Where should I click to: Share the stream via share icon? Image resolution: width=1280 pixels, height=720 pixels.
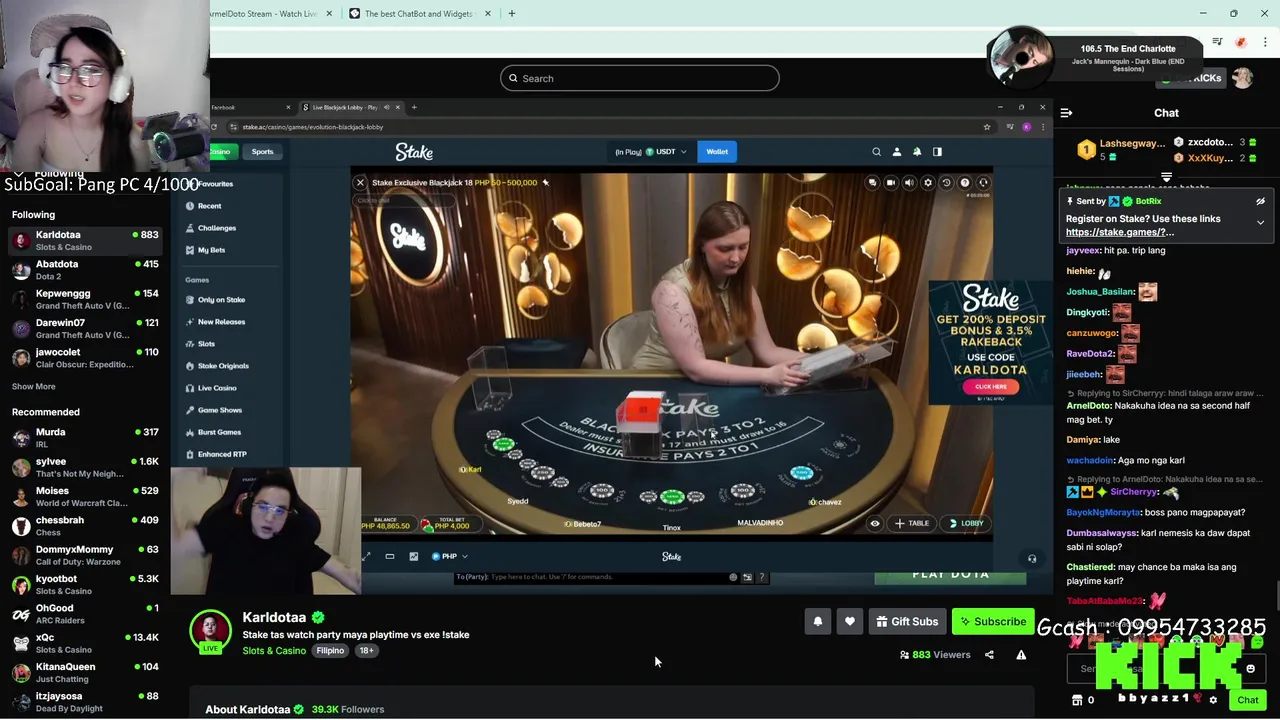point(989,655)
